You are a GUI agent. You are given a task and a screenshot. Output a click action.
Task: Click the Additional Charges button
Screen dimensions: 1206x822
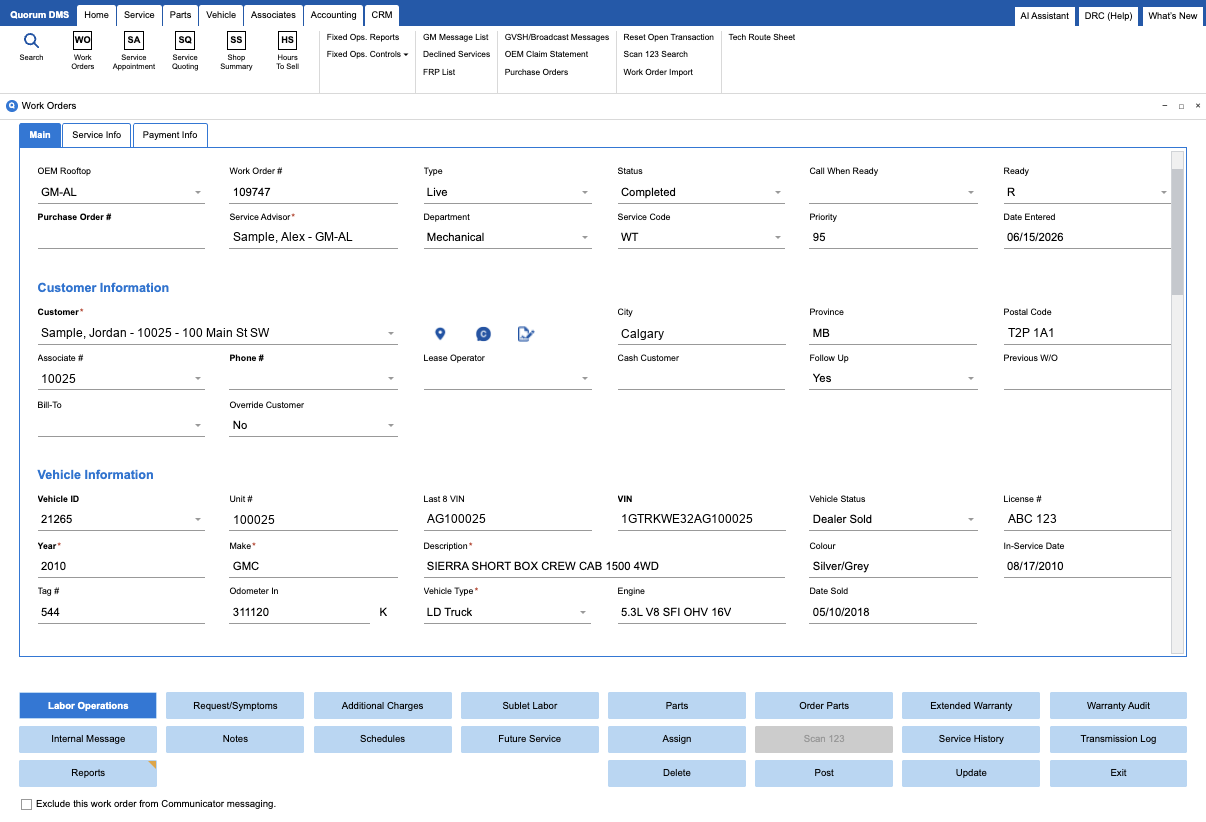point(383,705)
